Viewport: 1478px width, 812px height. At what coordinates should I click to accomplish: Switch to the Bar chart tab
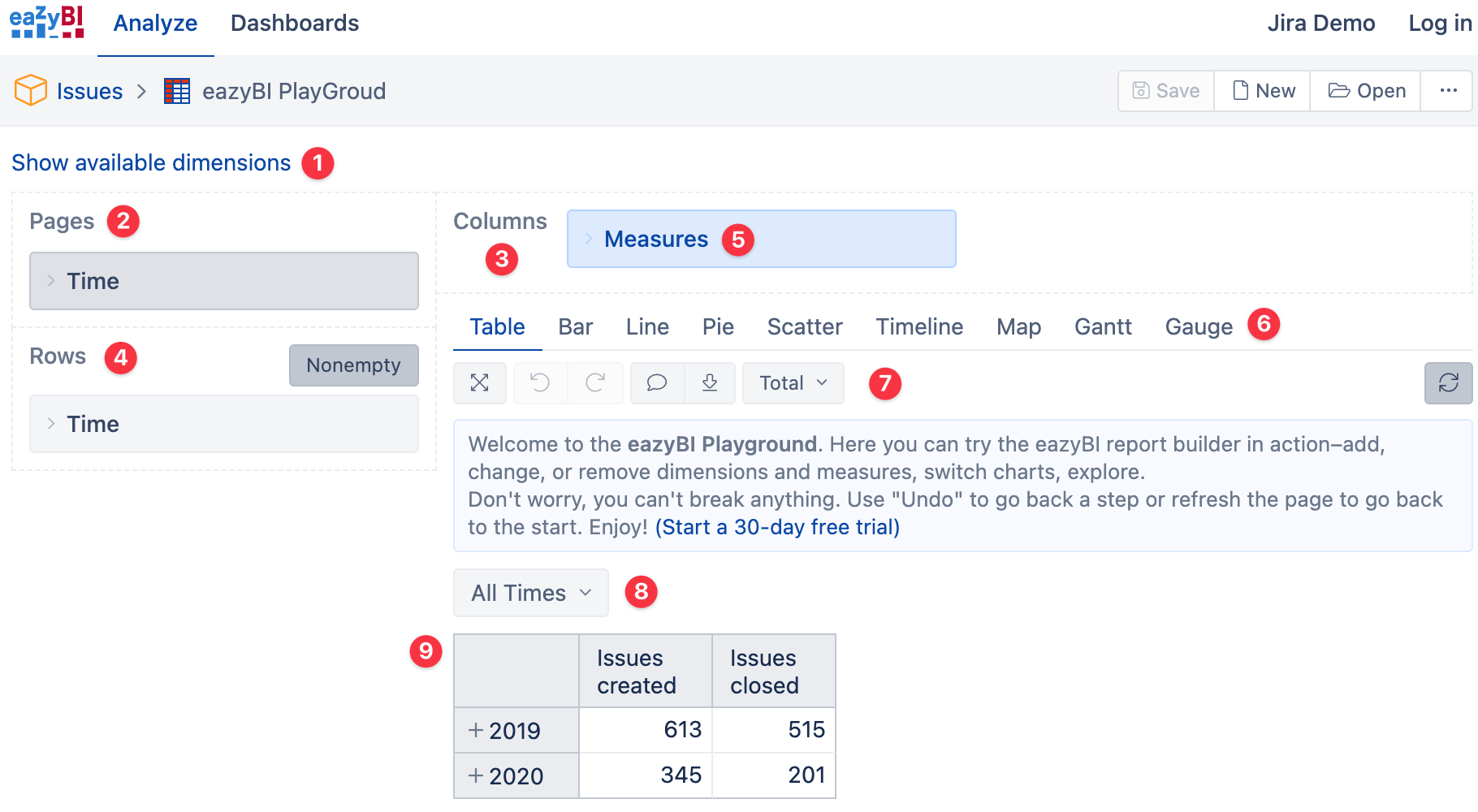[x=576, y=326]
